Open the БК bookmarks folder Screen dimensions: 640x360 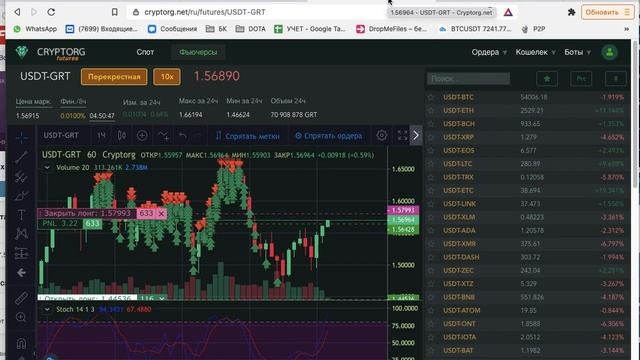click(x=216, y=29)
